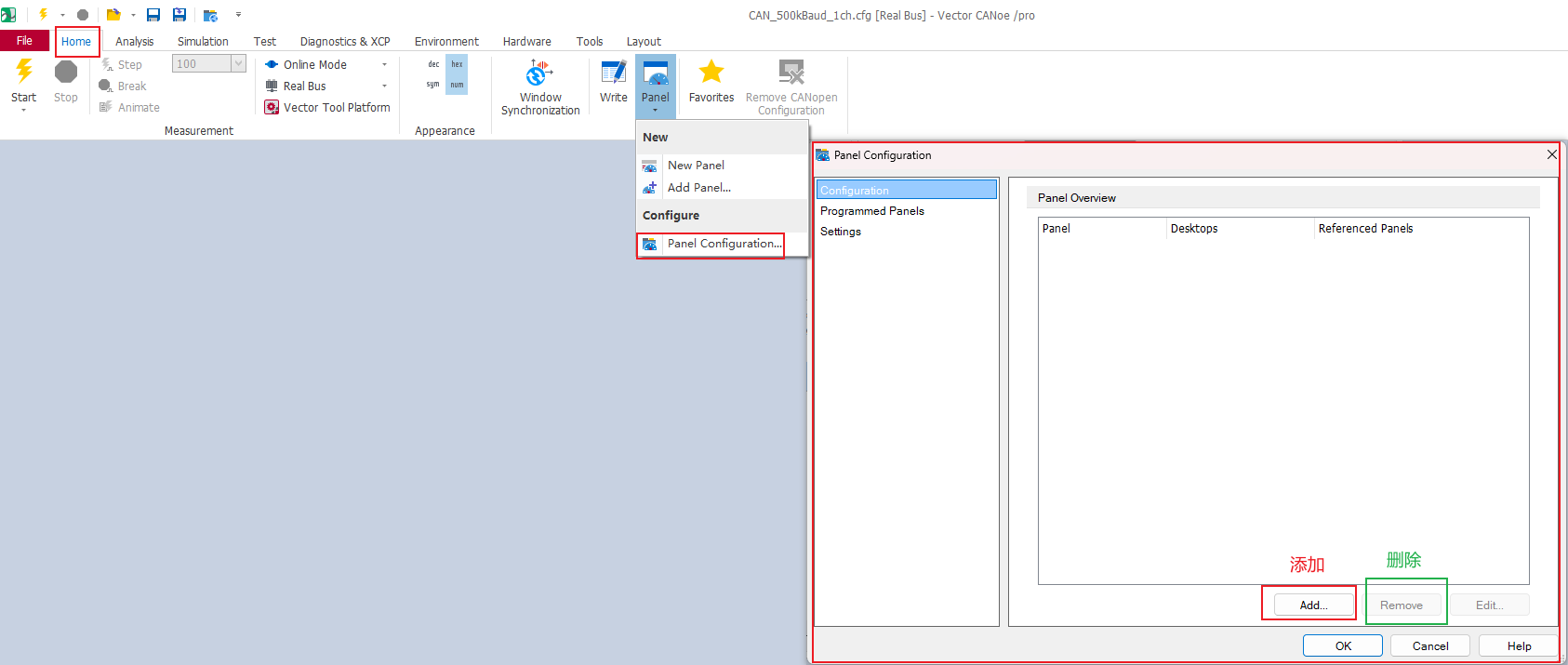Confirm dialog with OK button
The width and height of the screenshot is (1568, 665).
pyautogui.click(x=1343, y=645)
